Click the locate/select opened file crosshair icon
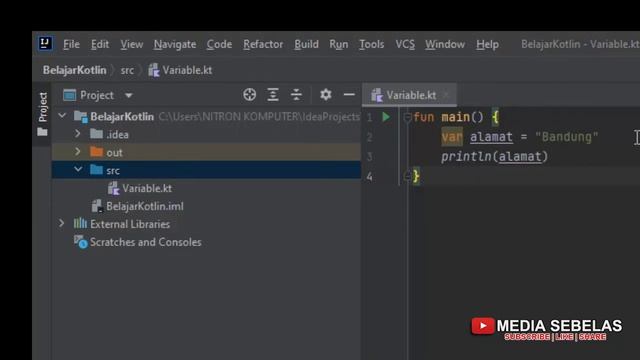The width and height of the screenshot is (640, 360). click(249, 95)
